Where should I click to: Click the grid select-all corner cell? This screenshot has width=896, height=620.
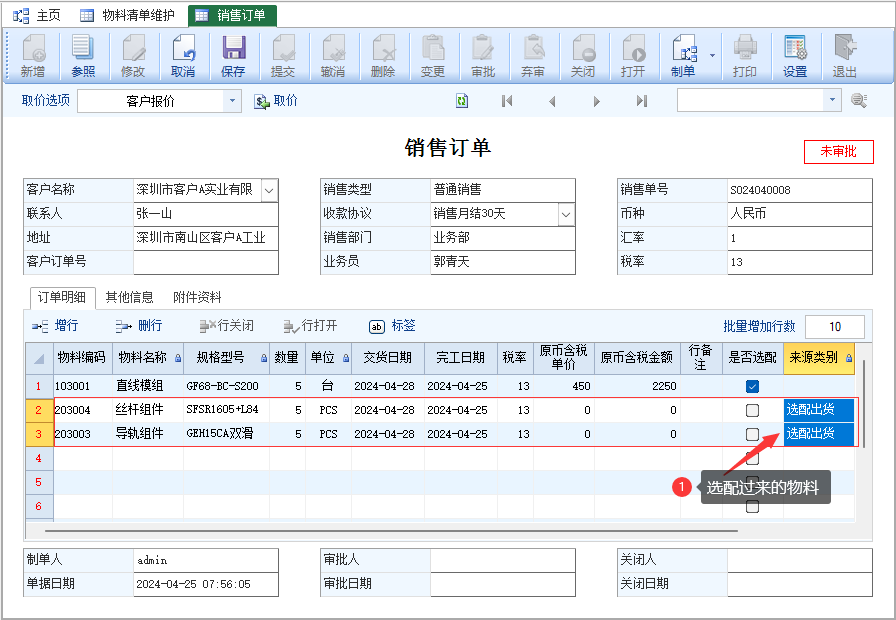click(x=39, y=358)
